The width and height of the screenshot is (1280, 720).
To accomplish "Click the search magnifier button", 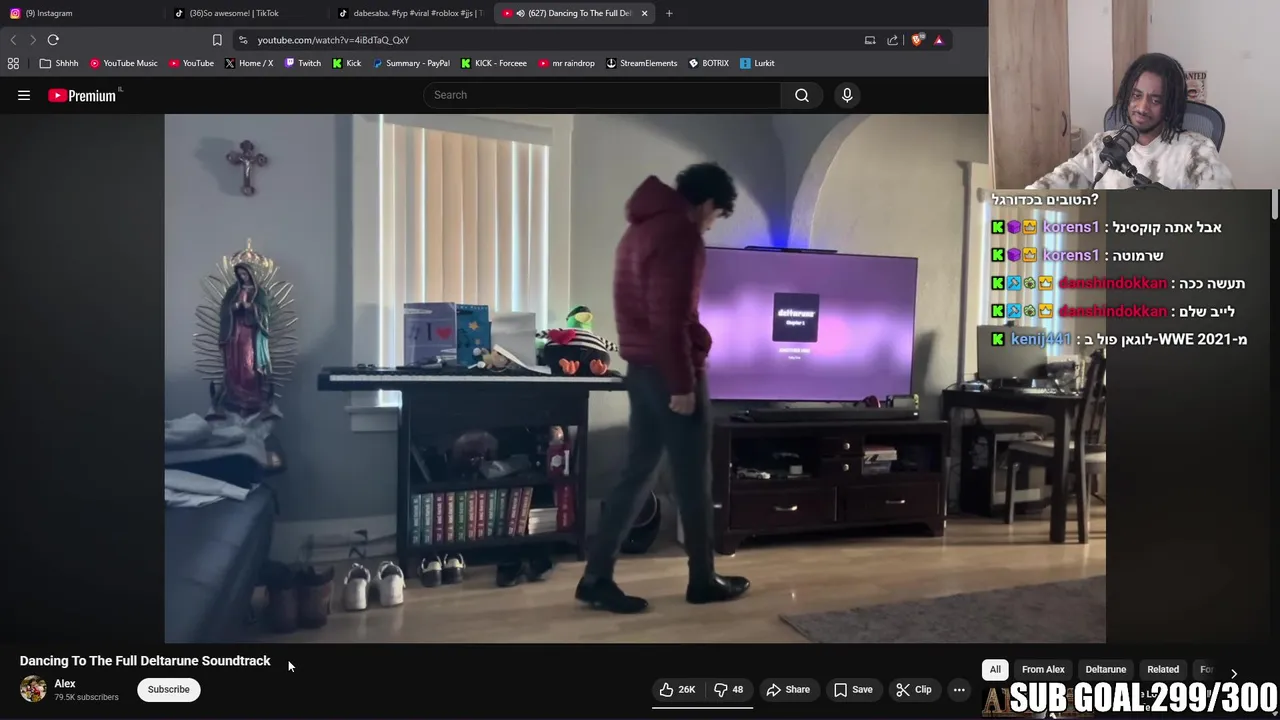I will coord(802,95).
